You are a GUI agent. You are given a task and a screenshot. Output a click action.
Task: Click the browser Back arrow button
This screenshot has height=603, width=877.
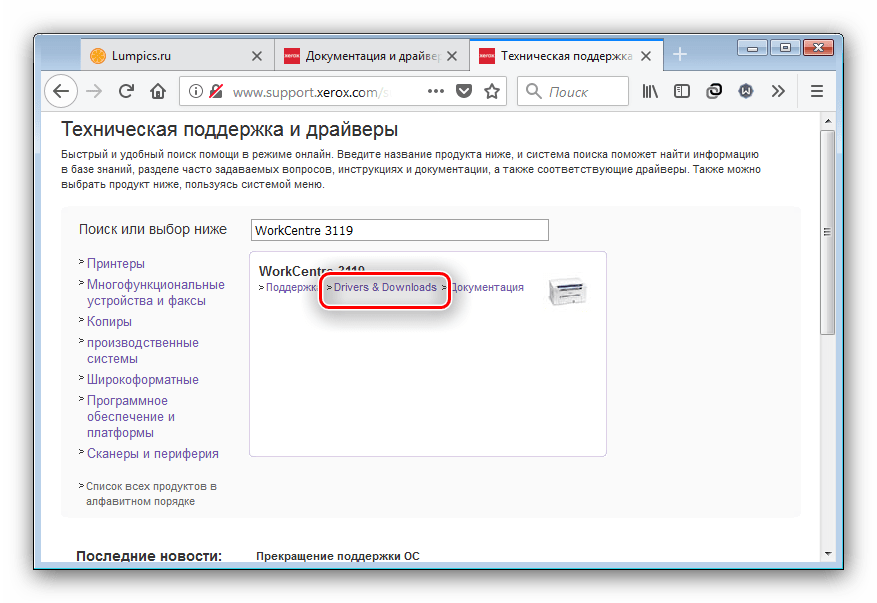point(61,91)
